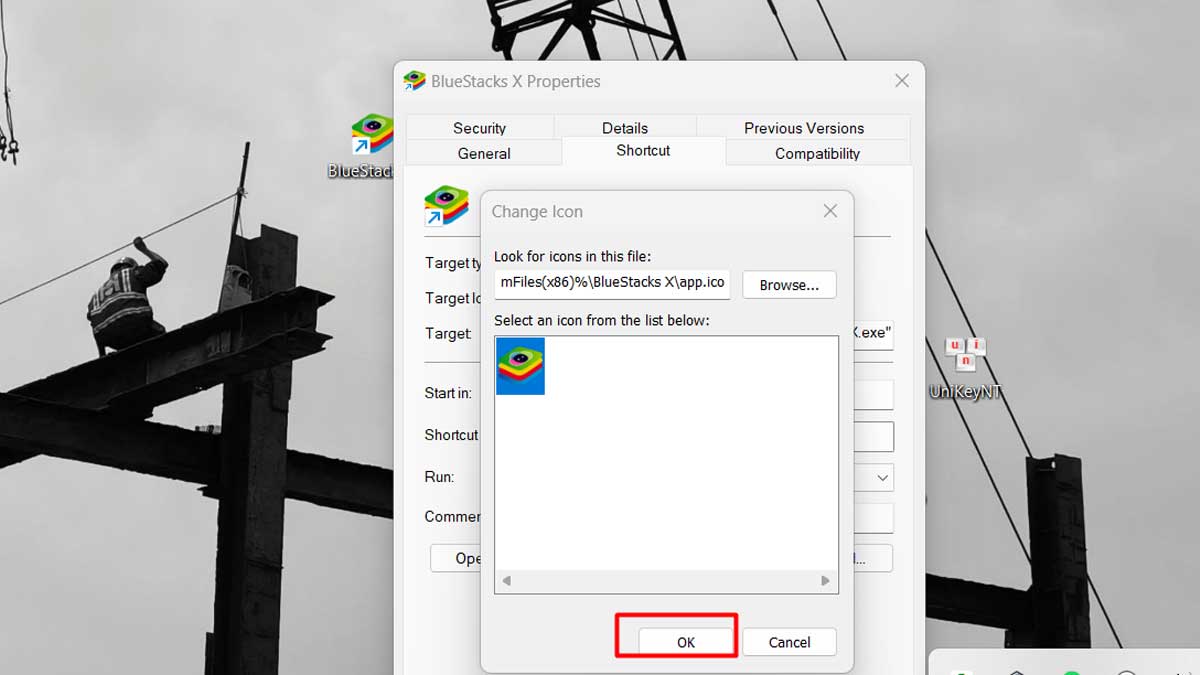
Task: Click the icon list right scroll arrow
Action: point(825,581)
